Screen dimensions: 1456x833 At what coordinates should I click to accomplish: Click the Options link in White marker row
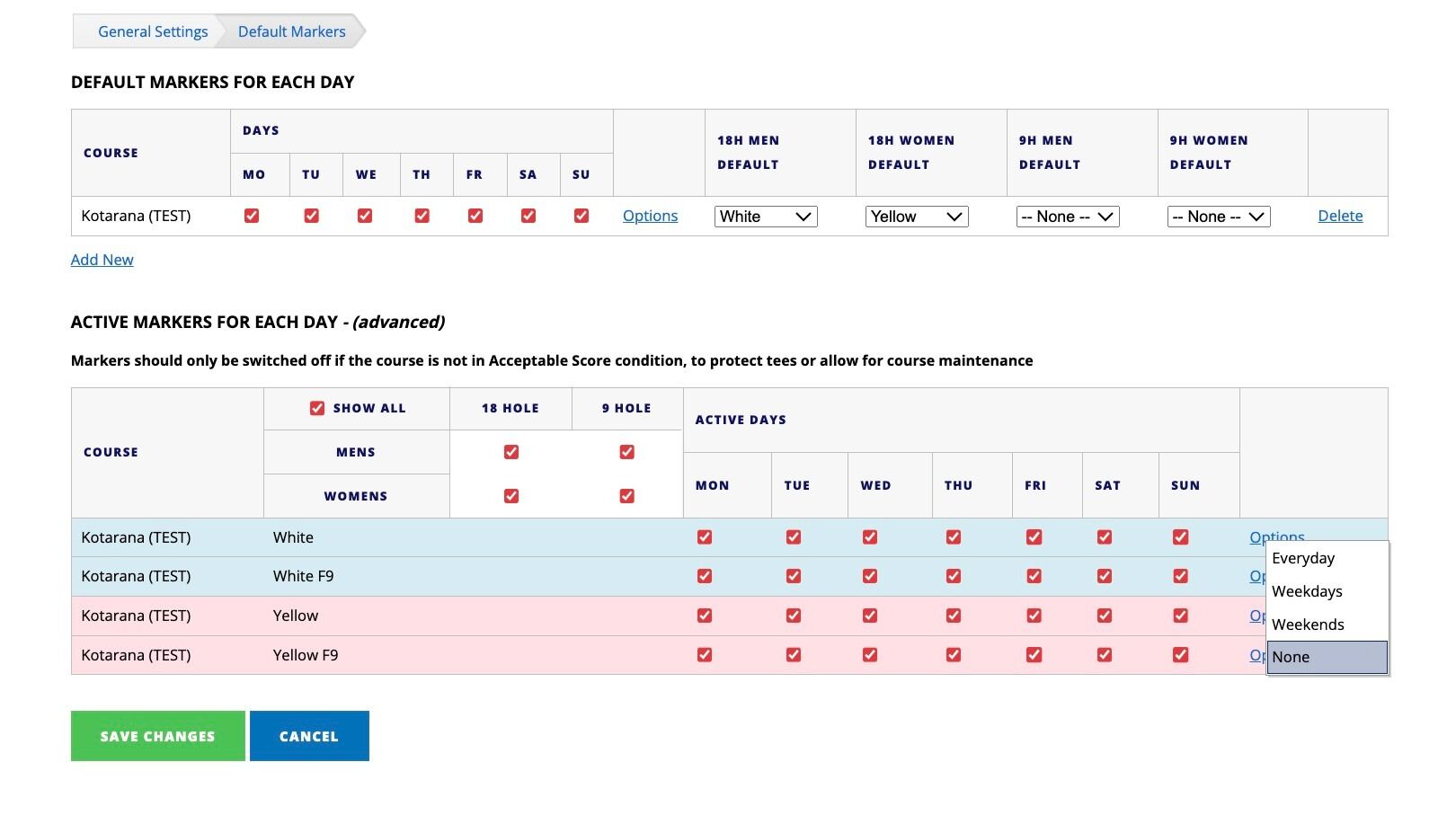pos(1276,536)
